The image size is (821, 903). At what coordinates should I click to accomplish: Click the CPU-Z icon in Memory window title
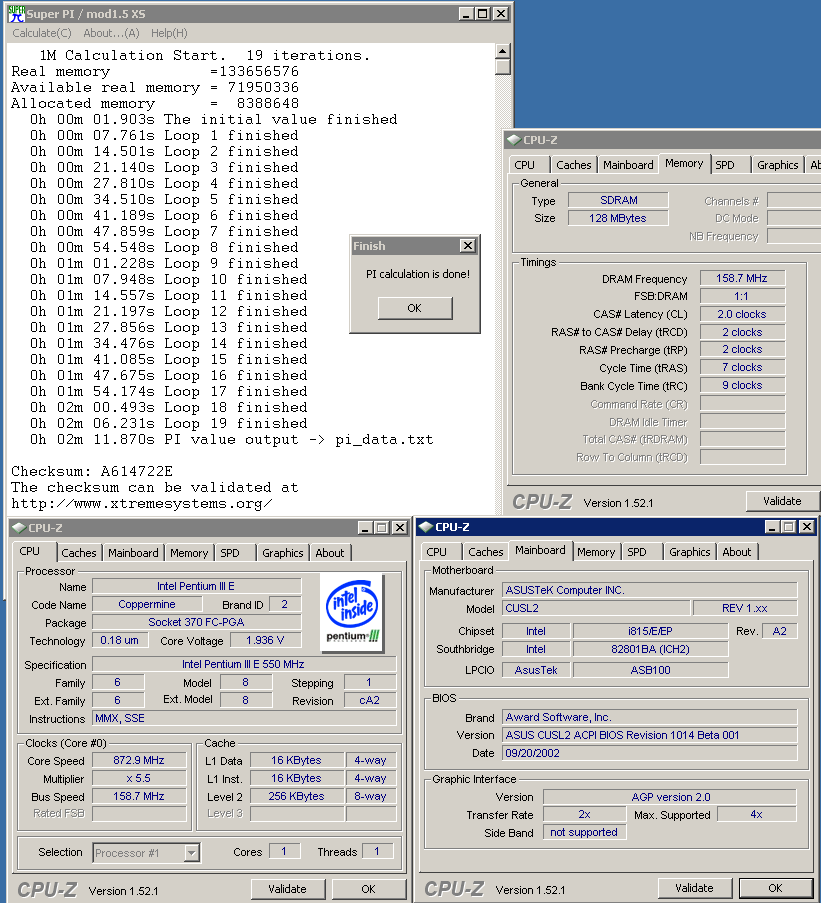[x=514, y=140]
